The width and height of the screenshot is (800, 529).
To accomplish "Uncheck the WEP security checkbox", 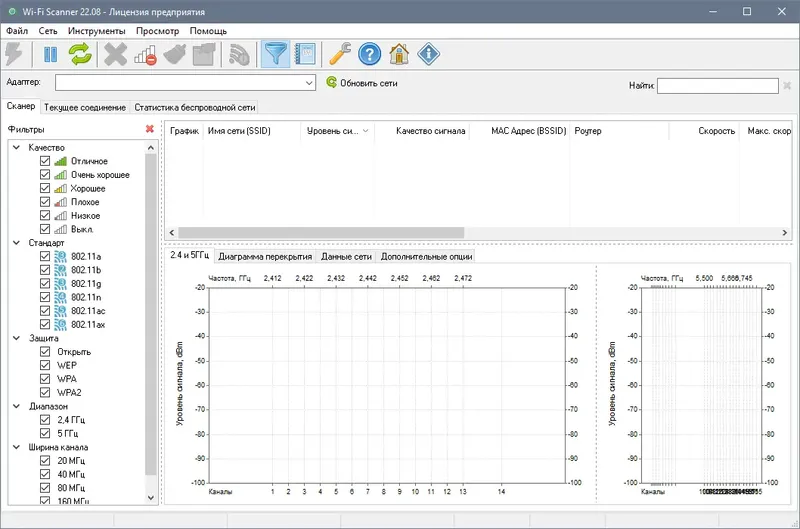I will click(x=45, y=365).
